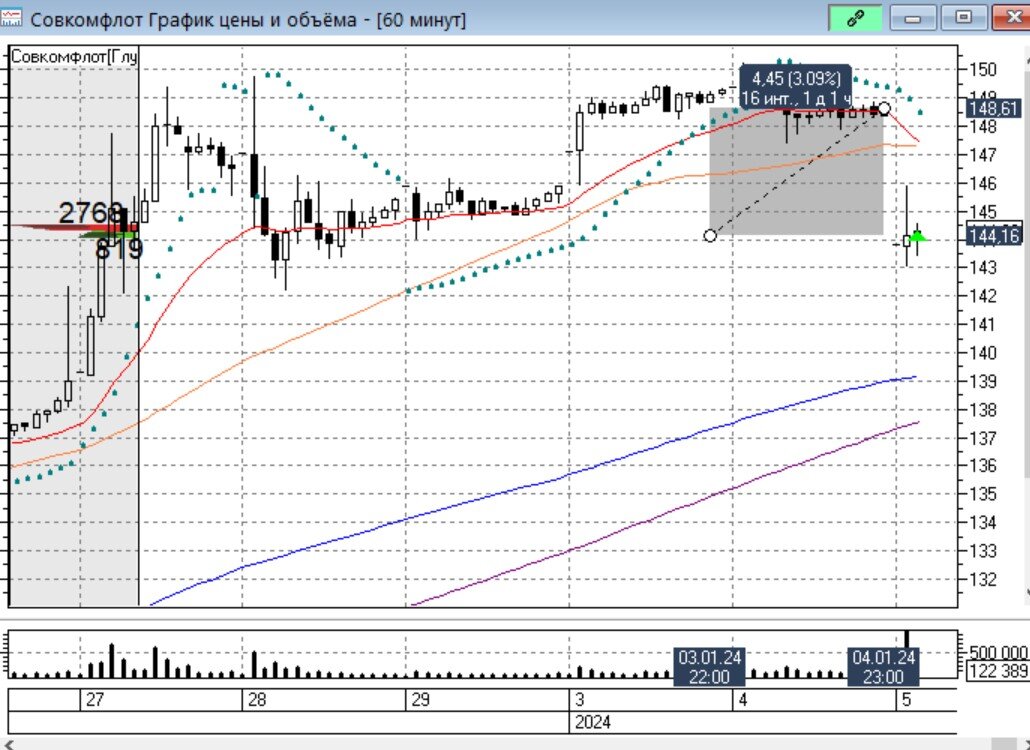Click price axis label 132

pyautogui.click(x=984, y=580)
